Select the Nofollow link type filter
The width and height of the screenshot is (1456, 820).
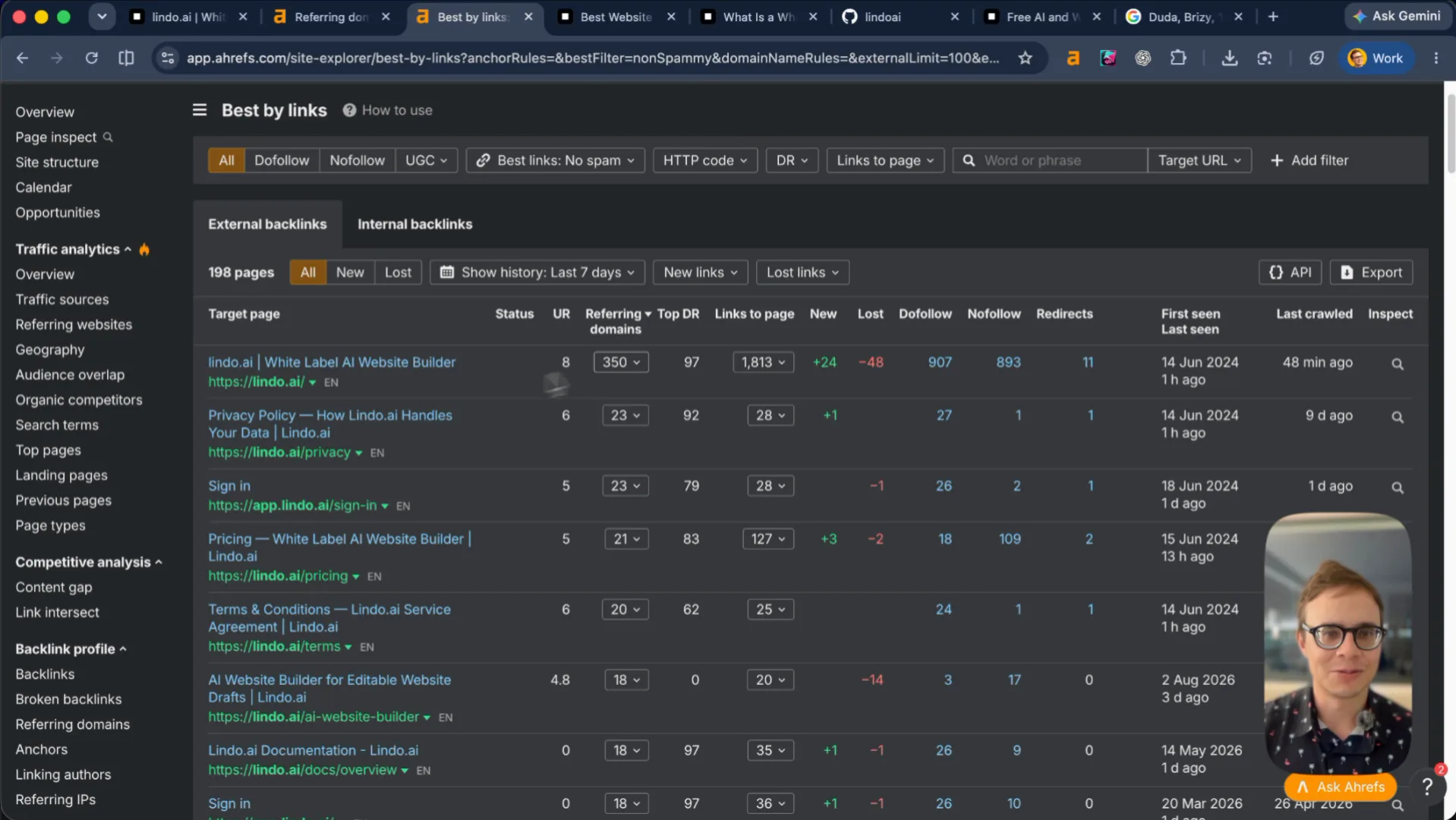coord(357,160)
